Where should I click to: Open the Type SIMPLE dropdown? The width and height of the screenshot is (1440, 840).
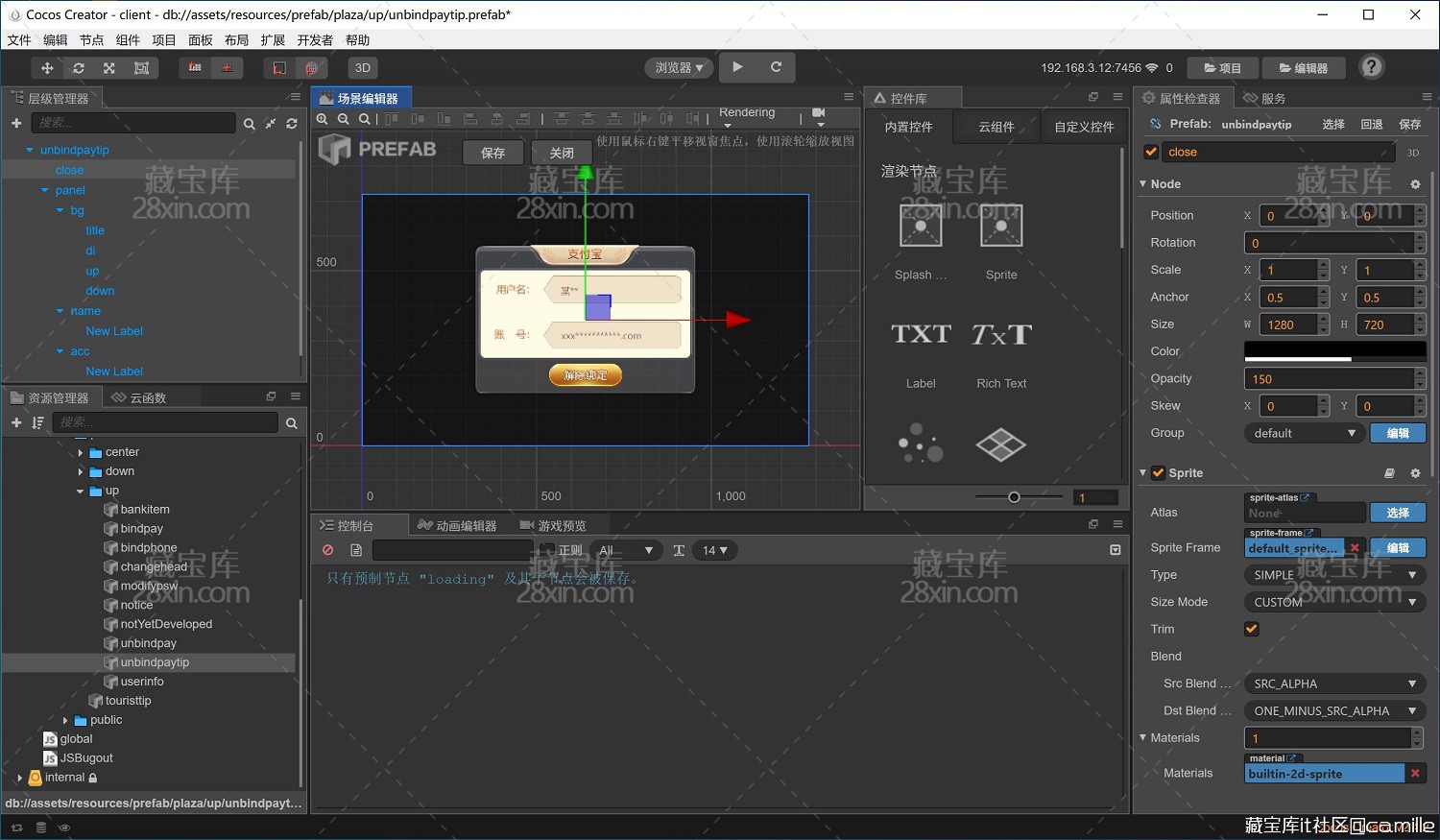tap(1334, 575)
